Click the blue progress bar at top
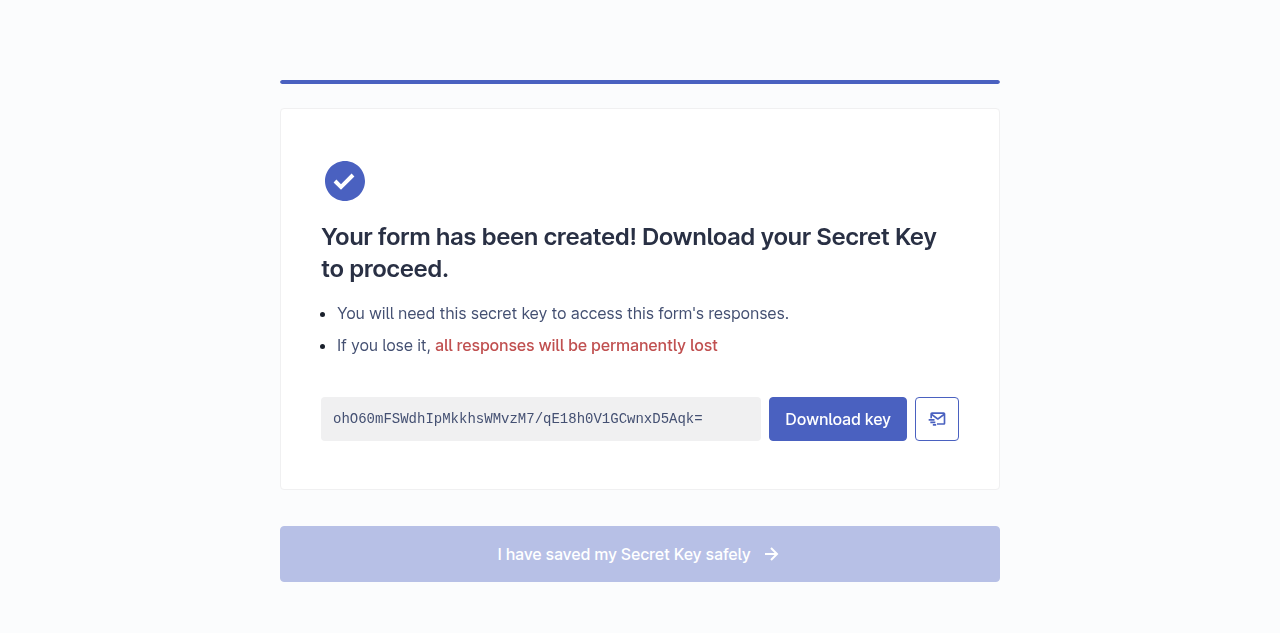The width and height of the screenshot is (1280, 633). (x=640, y=82)
